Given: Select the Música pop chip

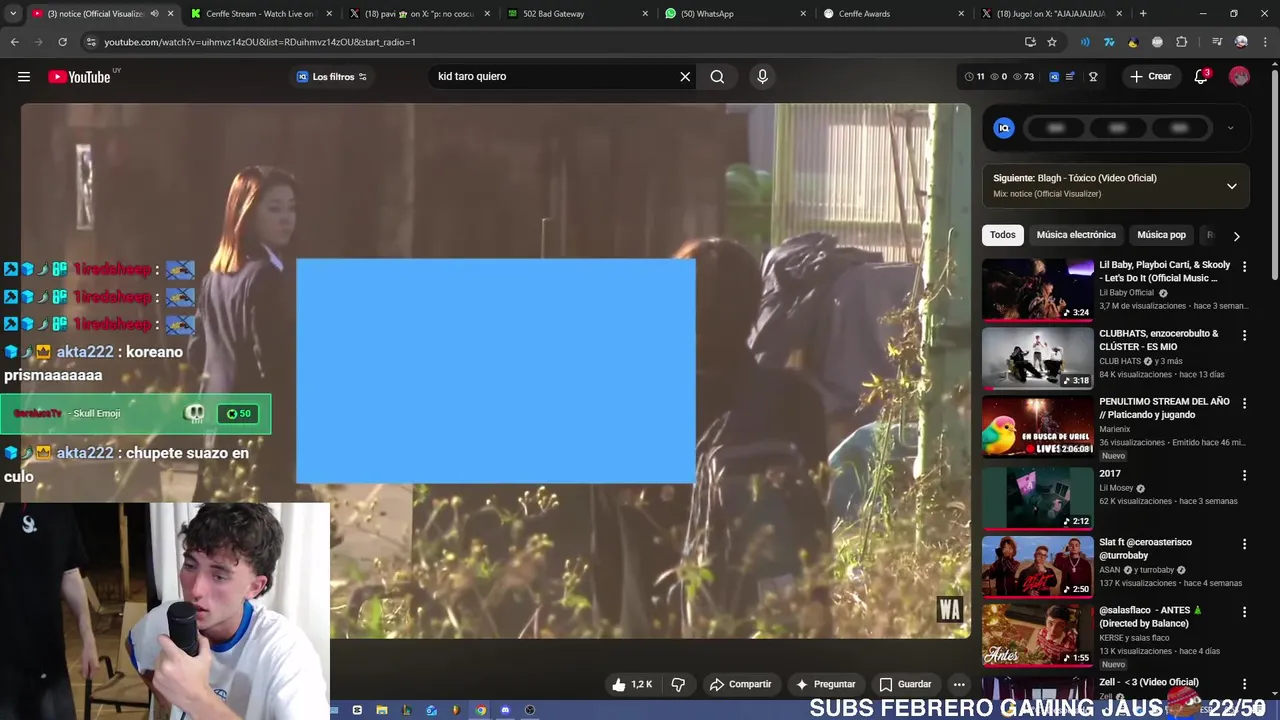Looking at the screenshot, I should coord(1161,235).
